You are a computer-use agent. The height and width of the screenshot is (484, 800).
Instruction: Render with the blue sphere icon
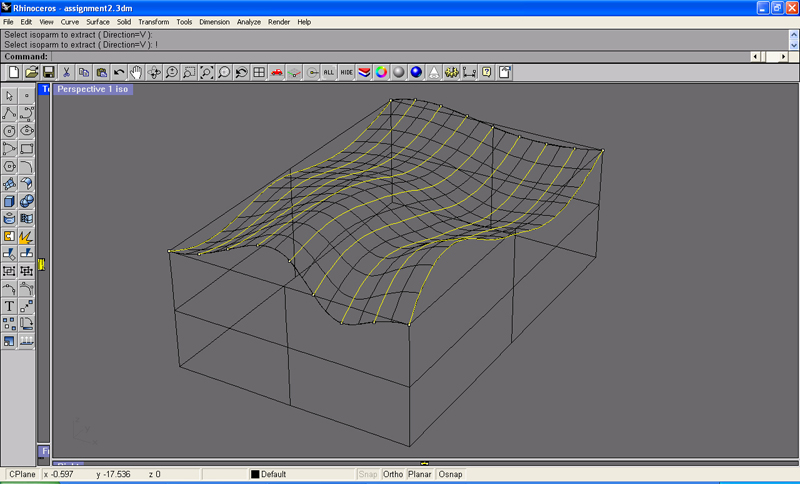pos(416,72)
